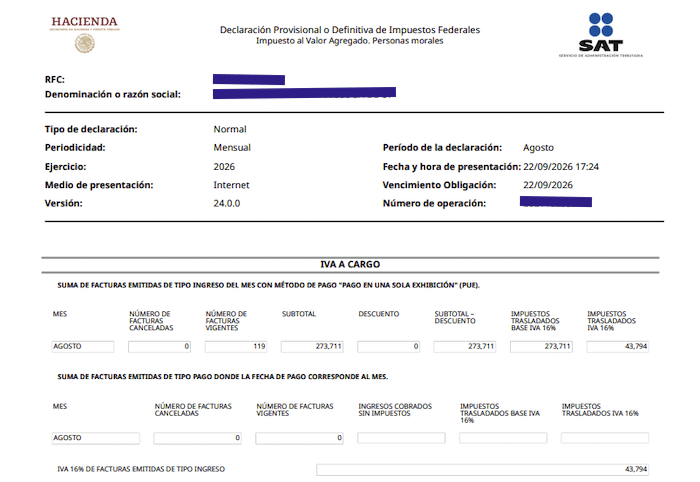Select the DESCUENTO column header

coord(379,314)
